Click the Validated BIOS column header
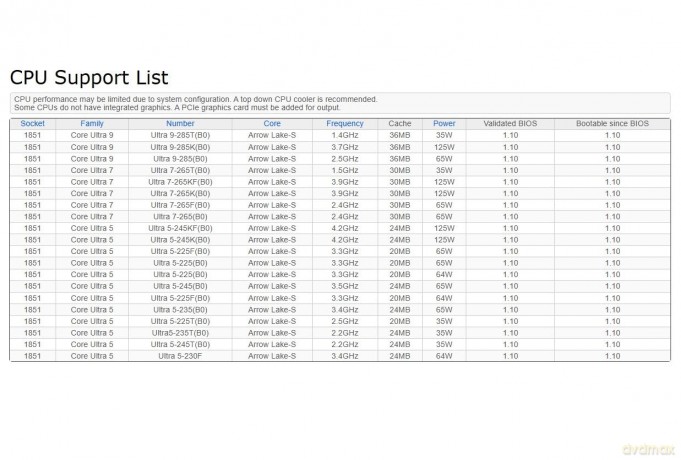The height and width of the screenshot is (460, 681). tap(510, 124)
